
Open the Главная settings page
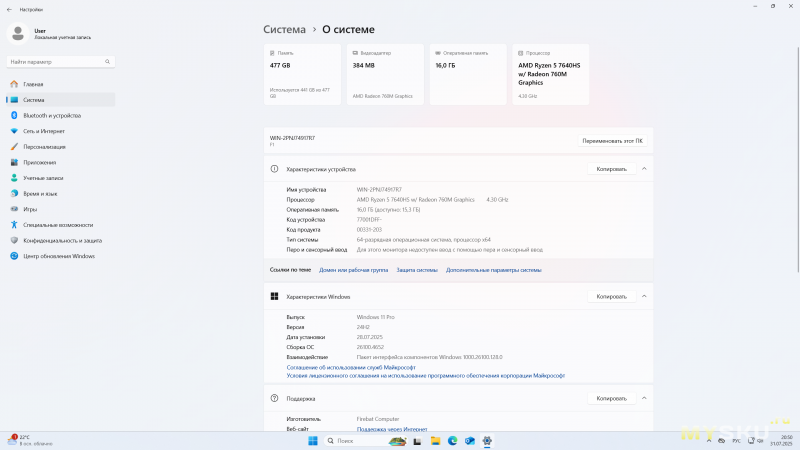[x=61, y=84]
